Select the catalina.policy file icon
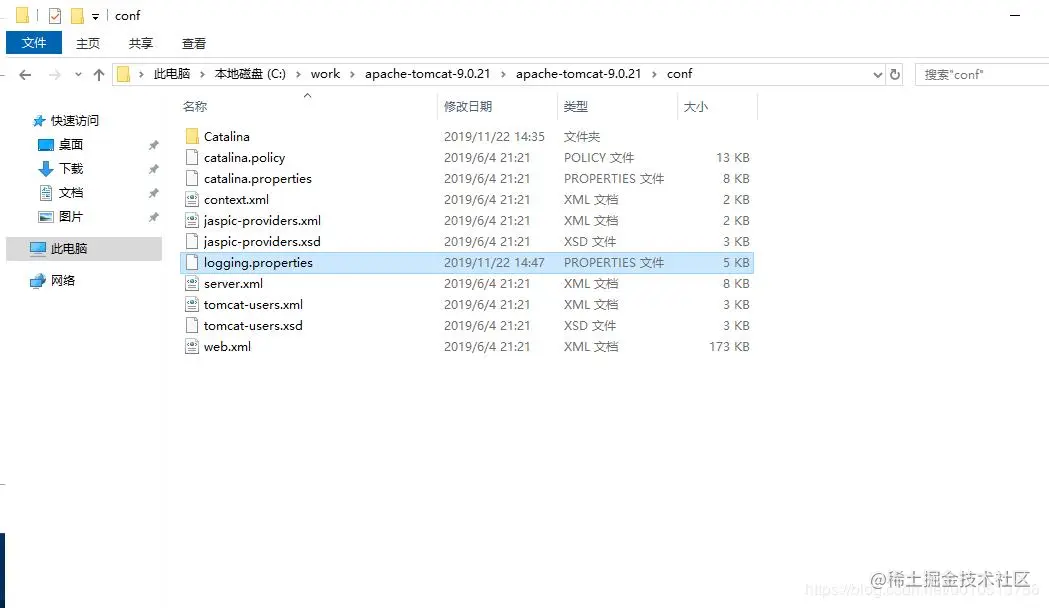 click(x=192, y=157)
